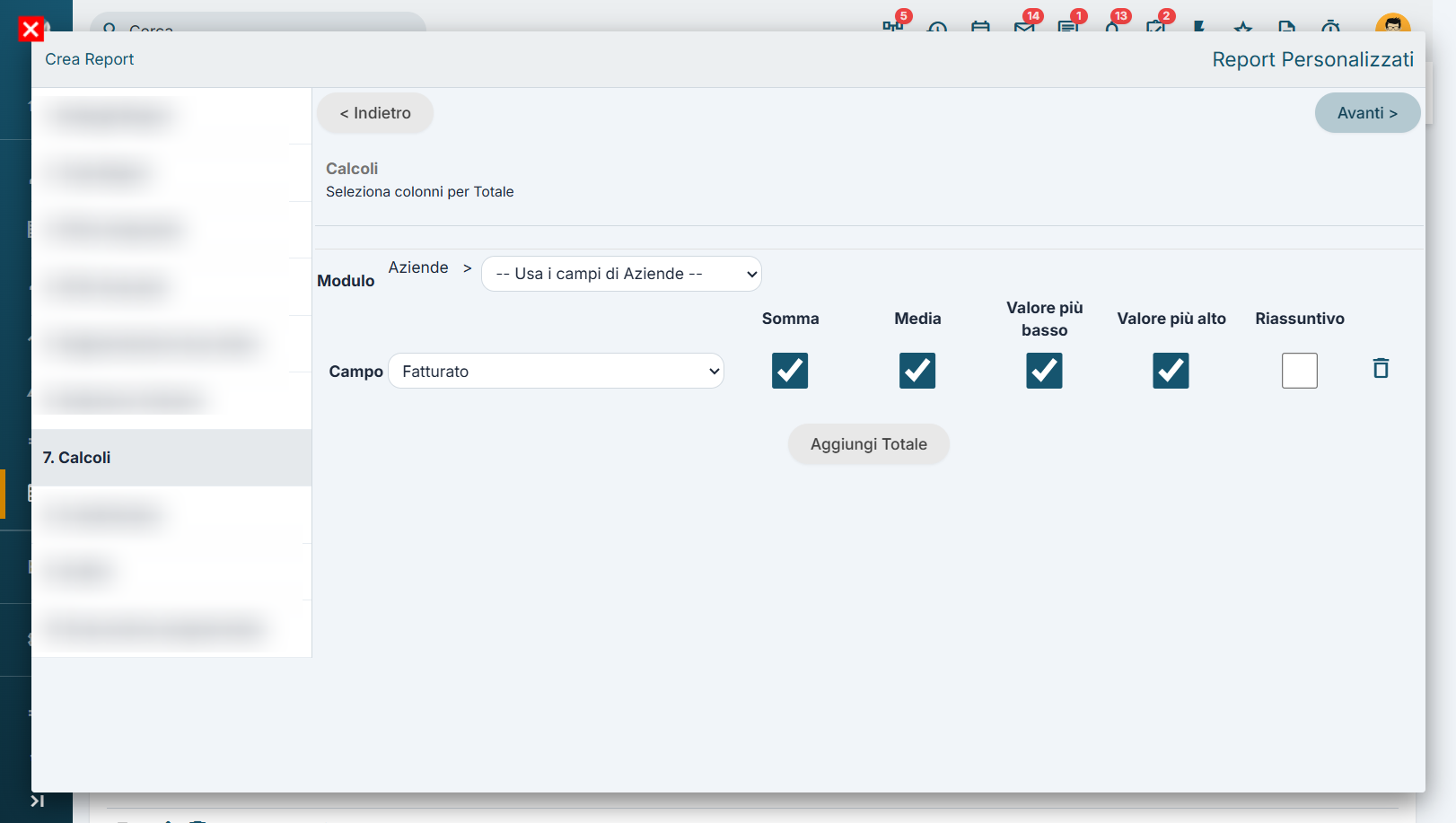Image resolution: width=1456 pixels, height=823 pixels.
Task: Select the '7. Calcoli' step
Action: pos(171,458)
